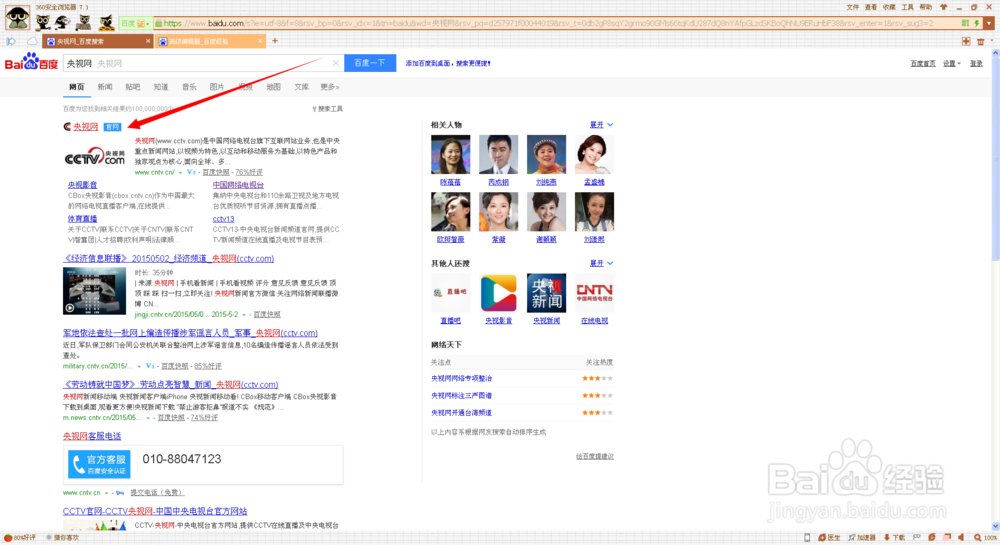This screenshot has height=545, width=1000.
Task: Open the 搜索工具 filter
Action: click(327, 109)
